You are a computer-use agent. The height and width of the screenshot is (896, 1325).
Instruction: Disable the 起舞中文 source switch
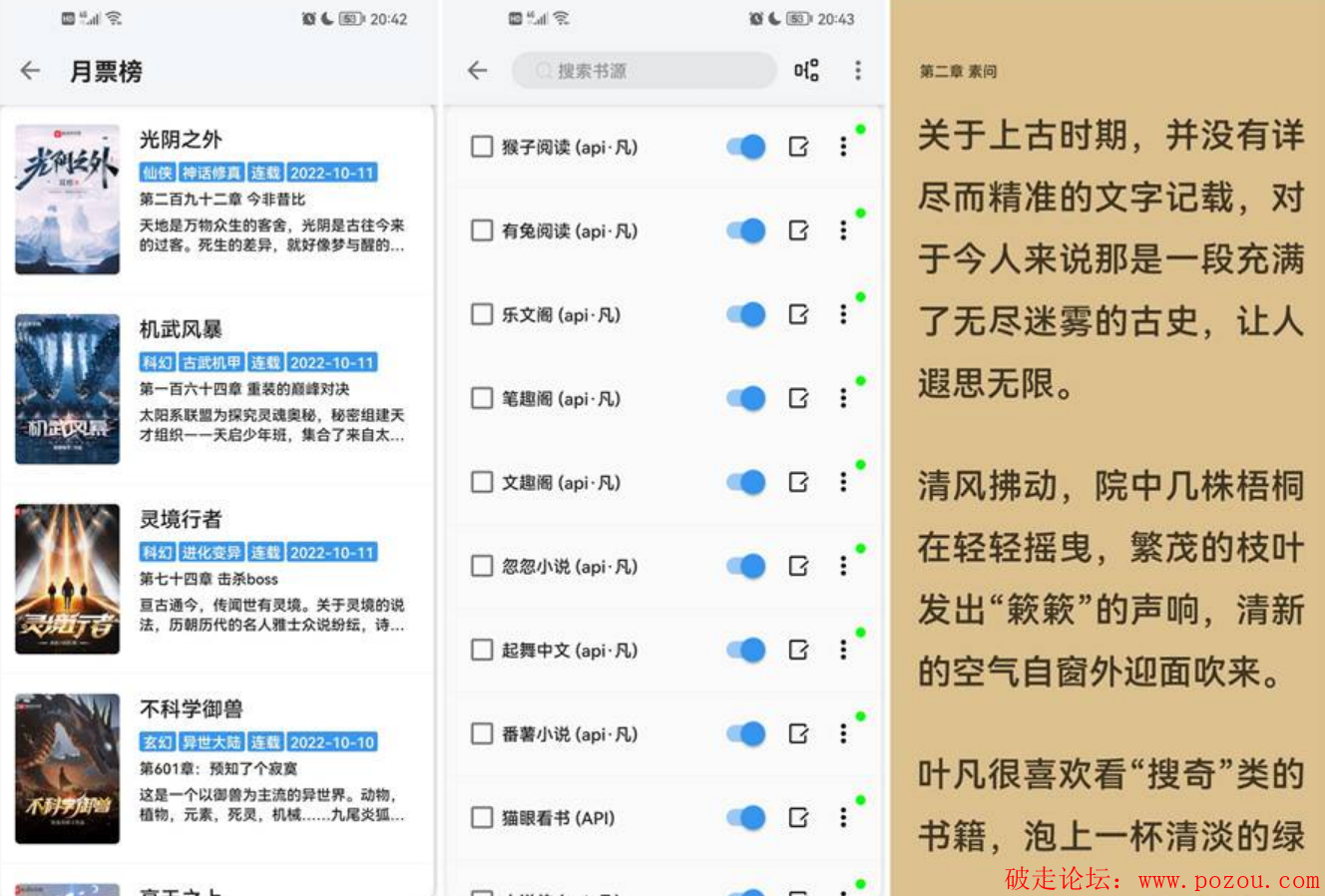click(x=745, y=650)
